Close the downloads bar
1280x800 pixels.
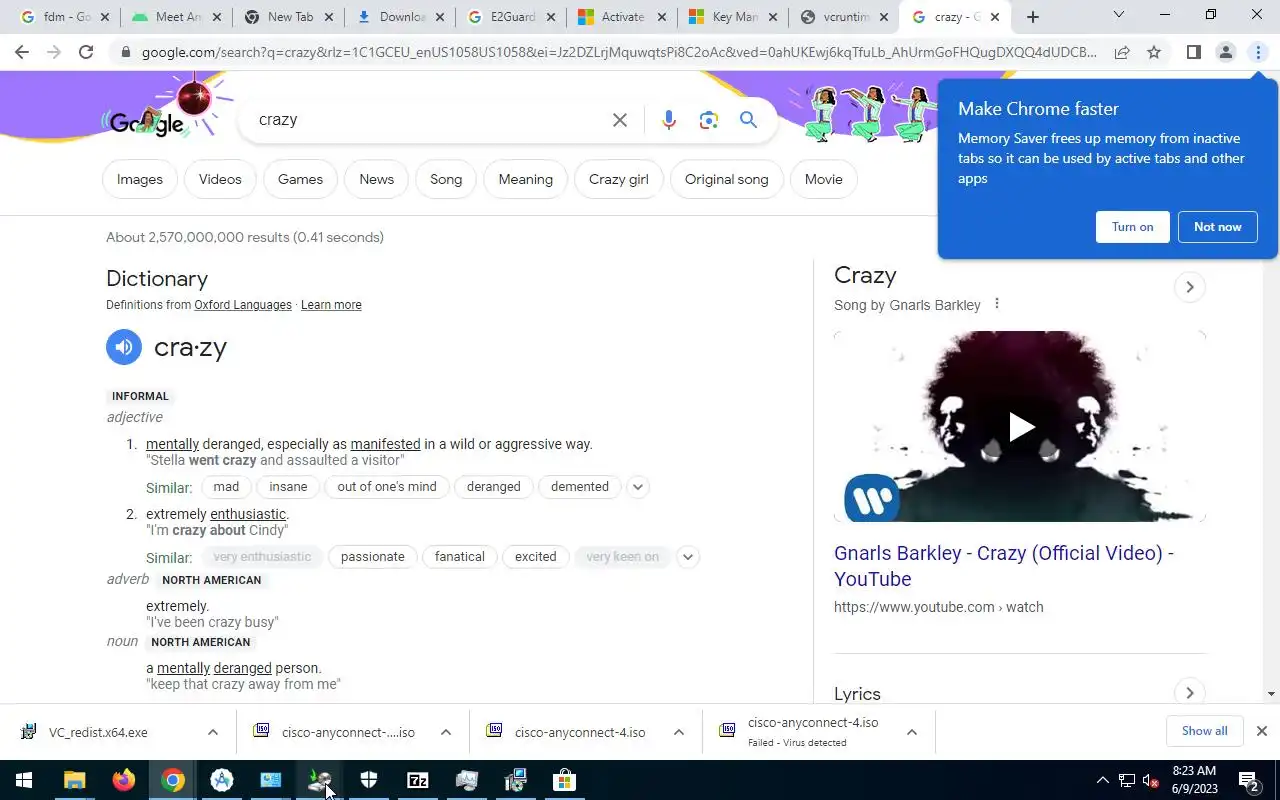[1261, 731]
